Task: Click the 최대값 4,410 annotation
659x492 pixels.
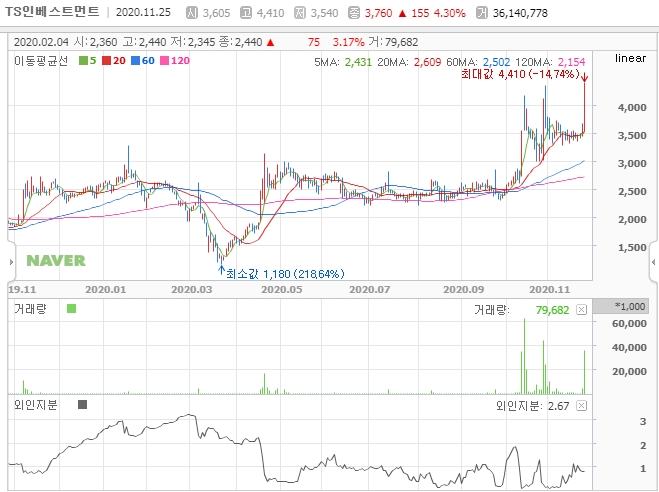Action: point(520,74)
